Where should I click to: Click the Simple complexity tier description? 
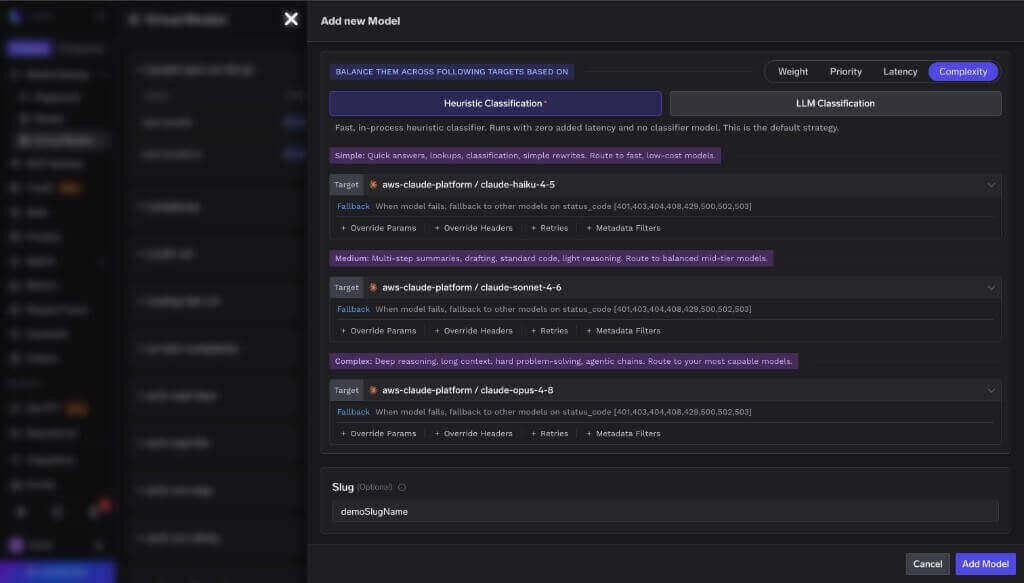click(x=525, y=155)
